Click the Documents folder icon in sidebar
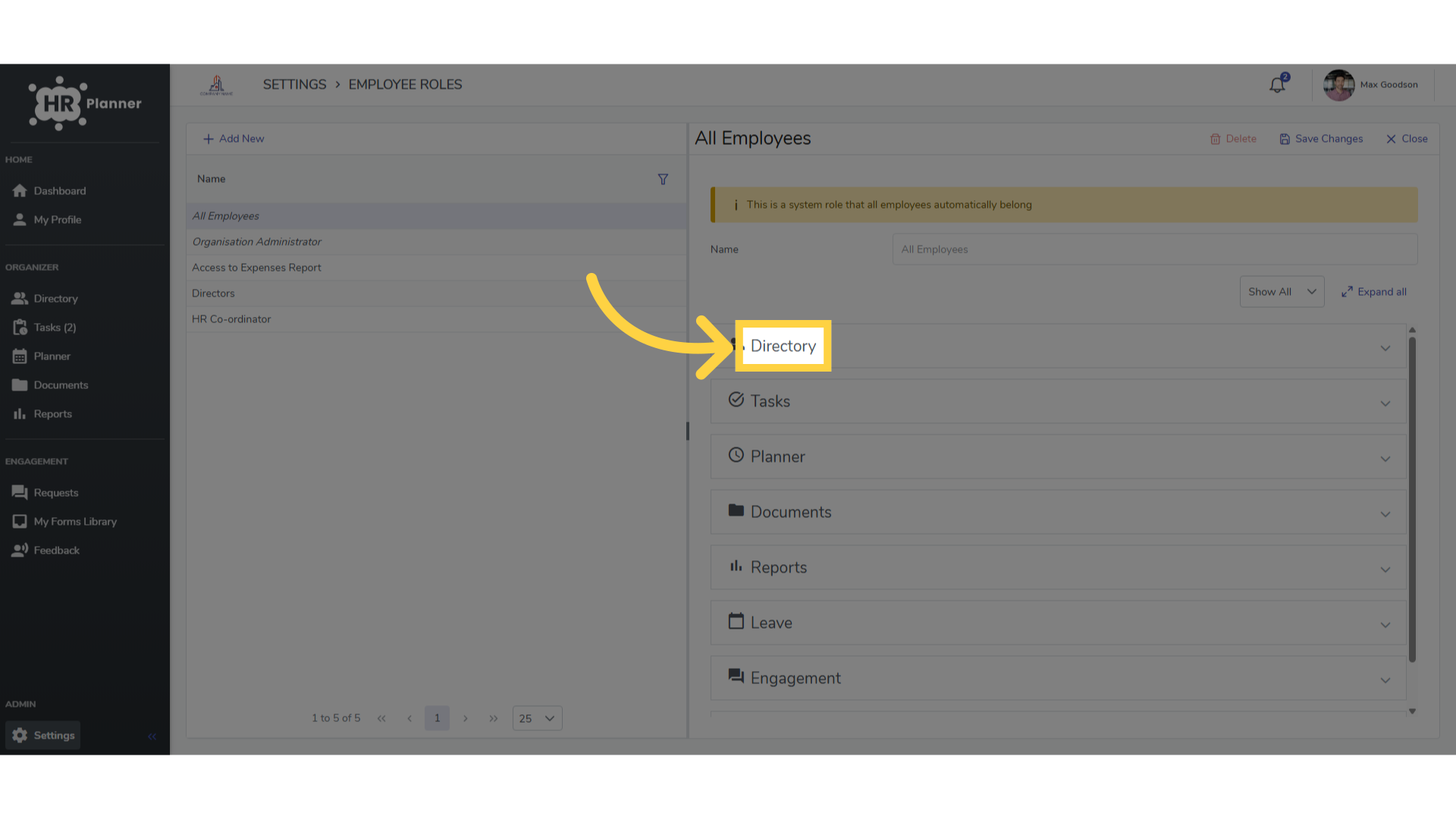Viewport: 1456px width, 819px height. pos(20,385)
